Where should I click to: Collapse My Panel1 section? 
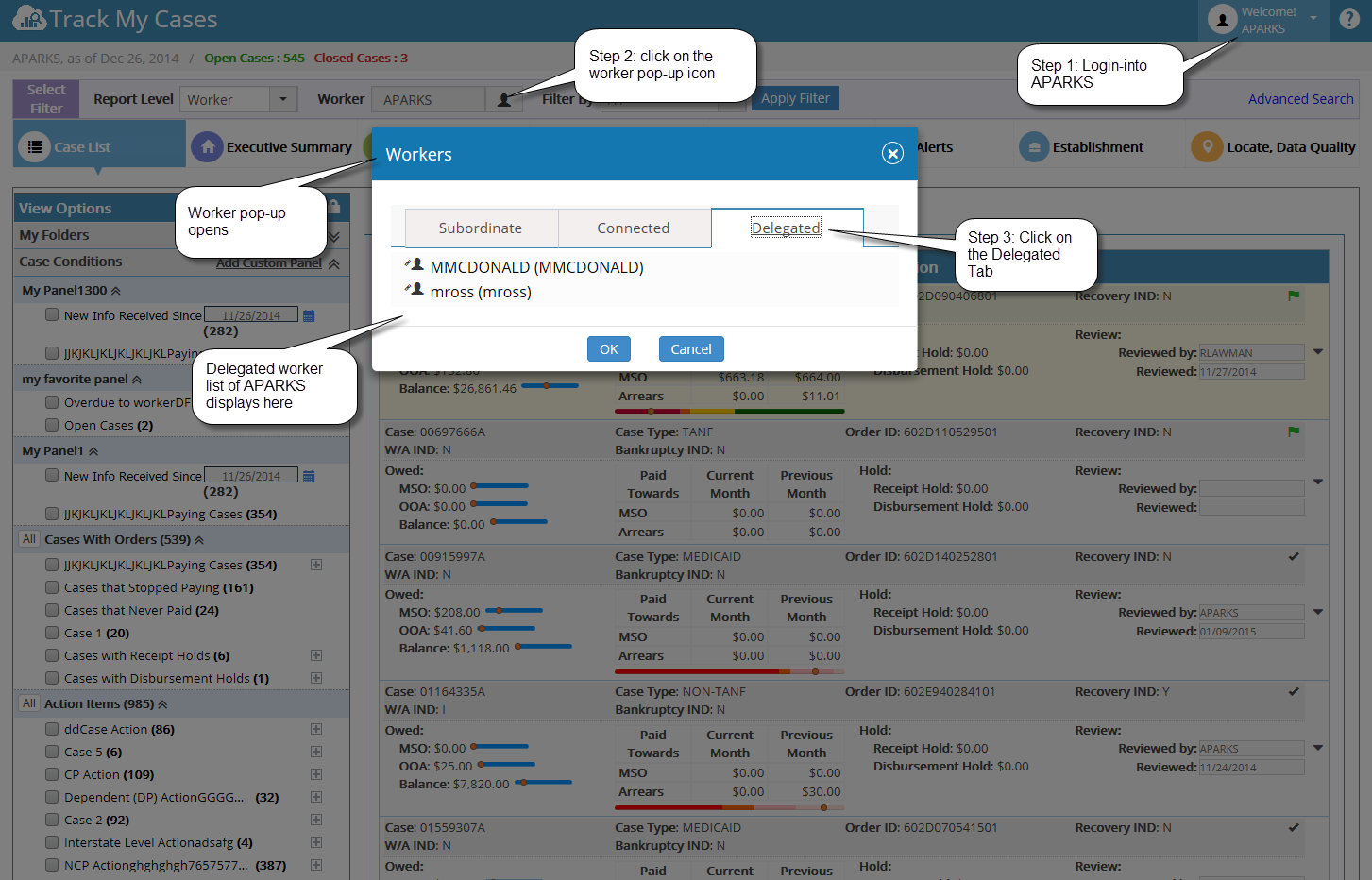[93, 451]
